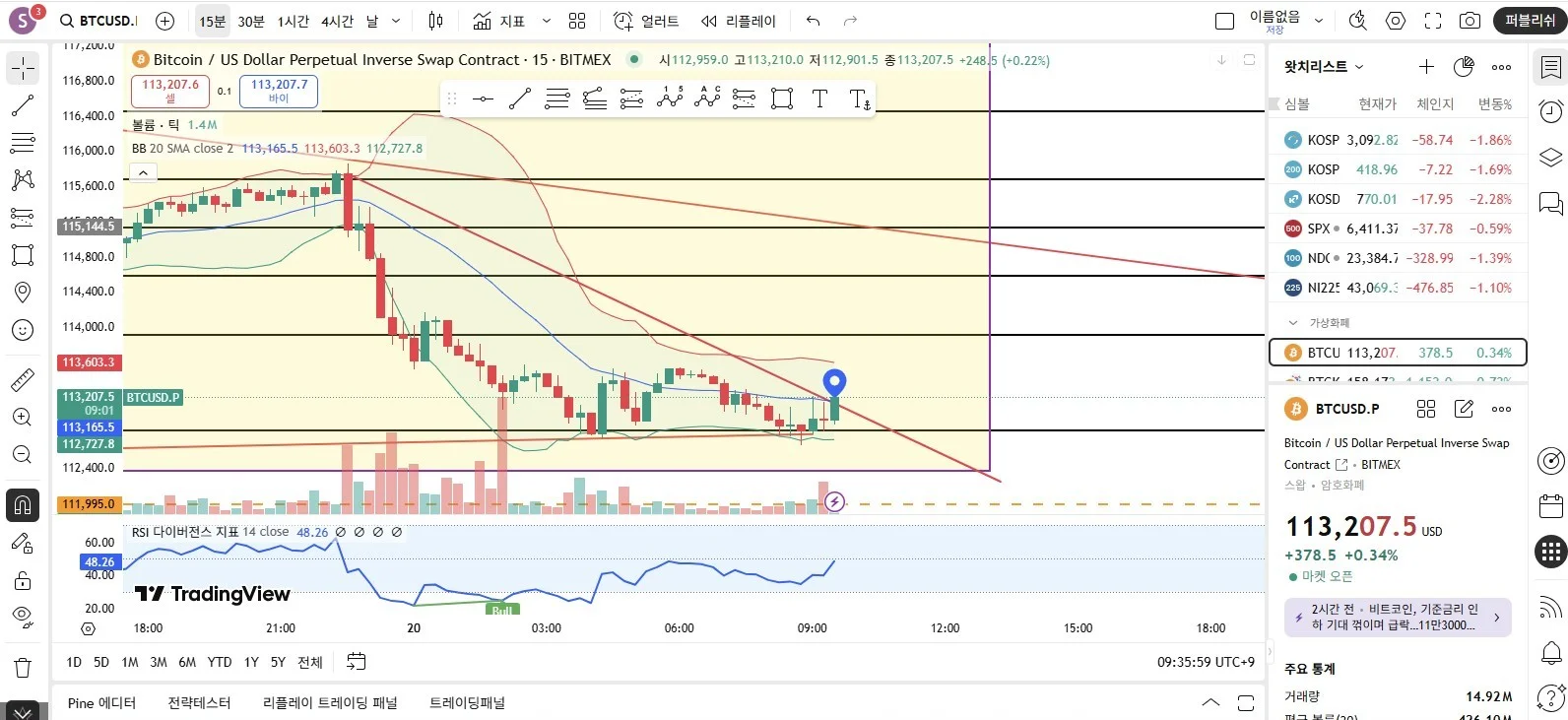
Task: Select horizontal line tool in floating drawing toolbar
Action: point(483,98)
